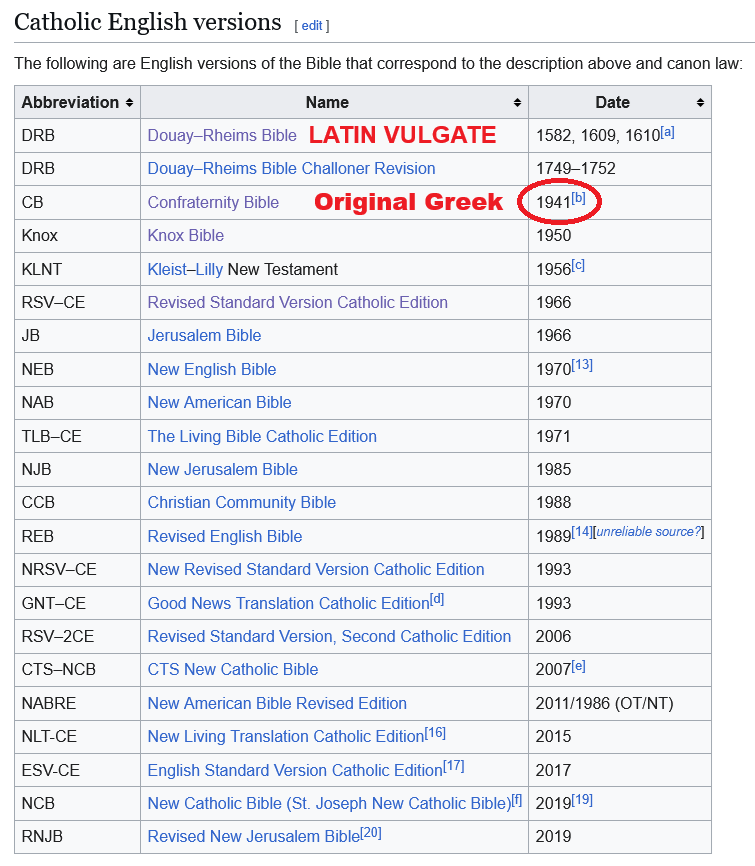
Task: Open reference [16] after New Living Translation
Action: [x=435, y=732]
